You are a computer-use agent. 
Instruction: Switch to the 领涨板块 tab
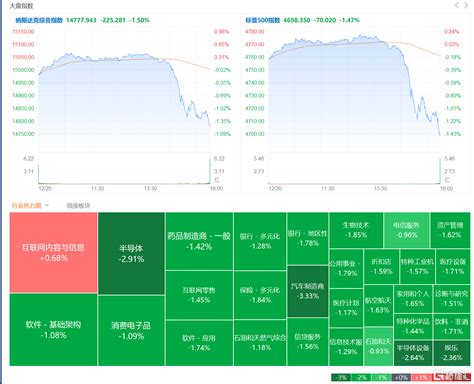coord(78,206)
